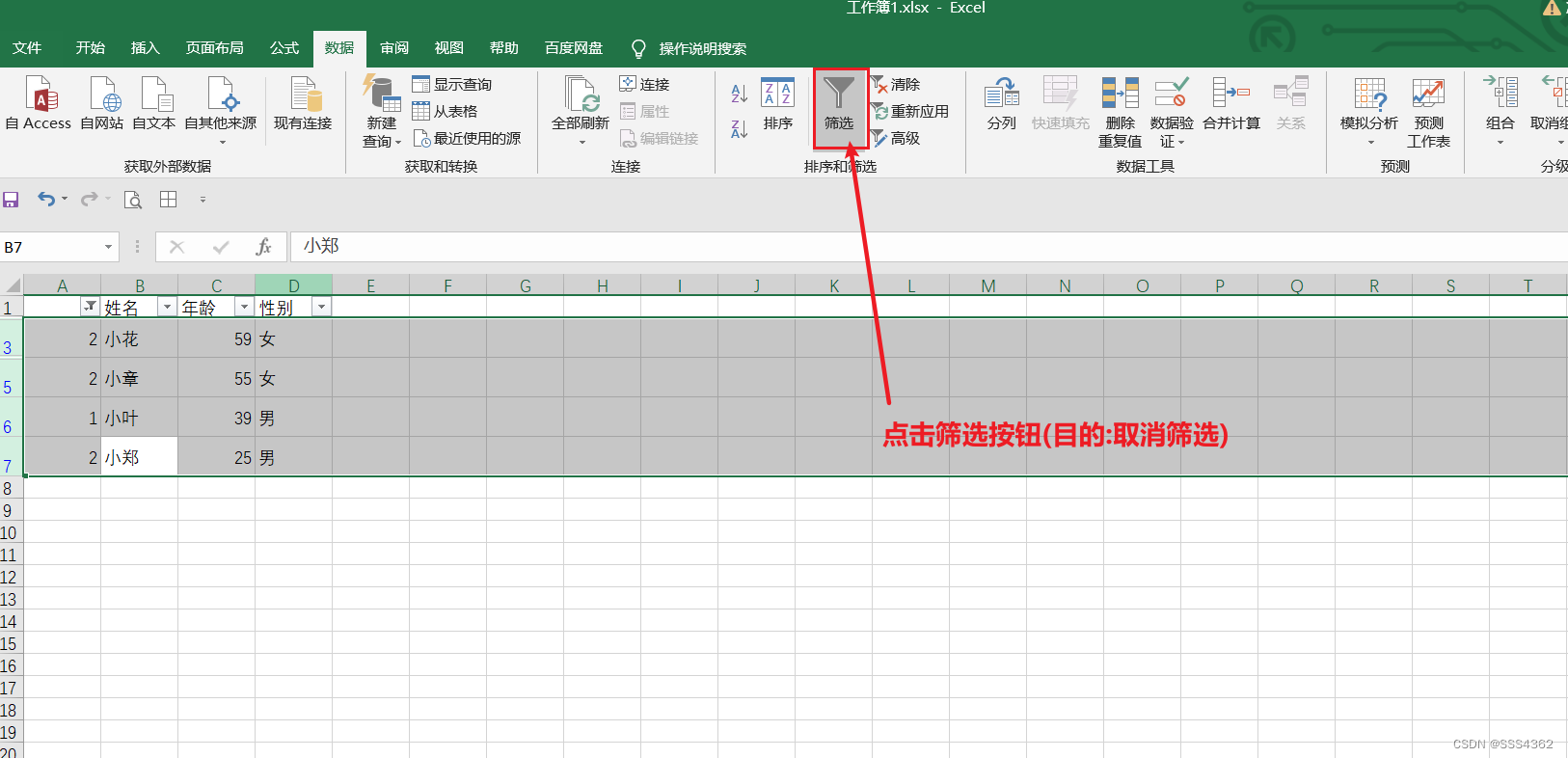1568x758 pixels.
Task: Sort ascending with the A-Z icon
Action: coord(739,93)
